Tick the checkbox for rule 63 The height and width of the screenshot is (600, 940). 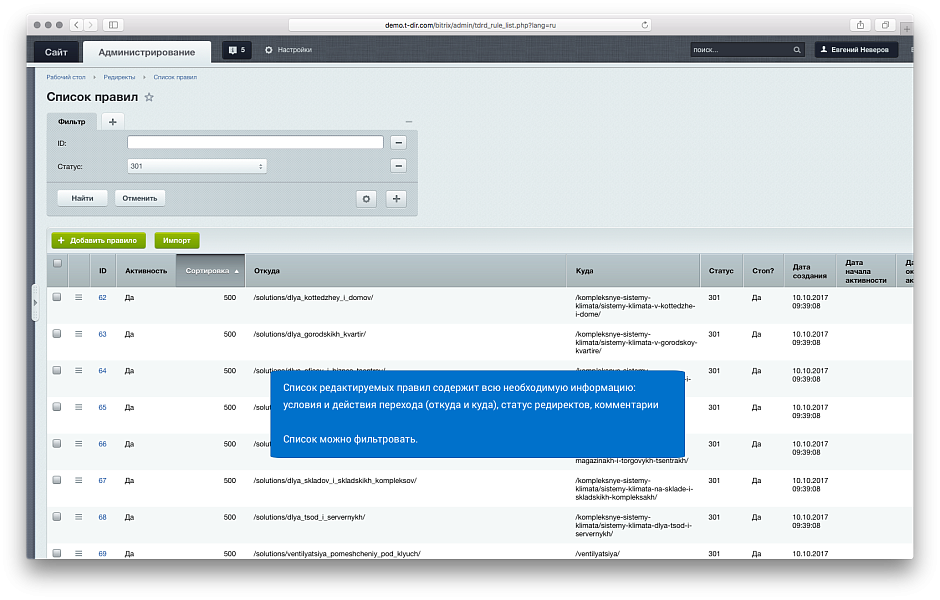[x=57, y=334]
